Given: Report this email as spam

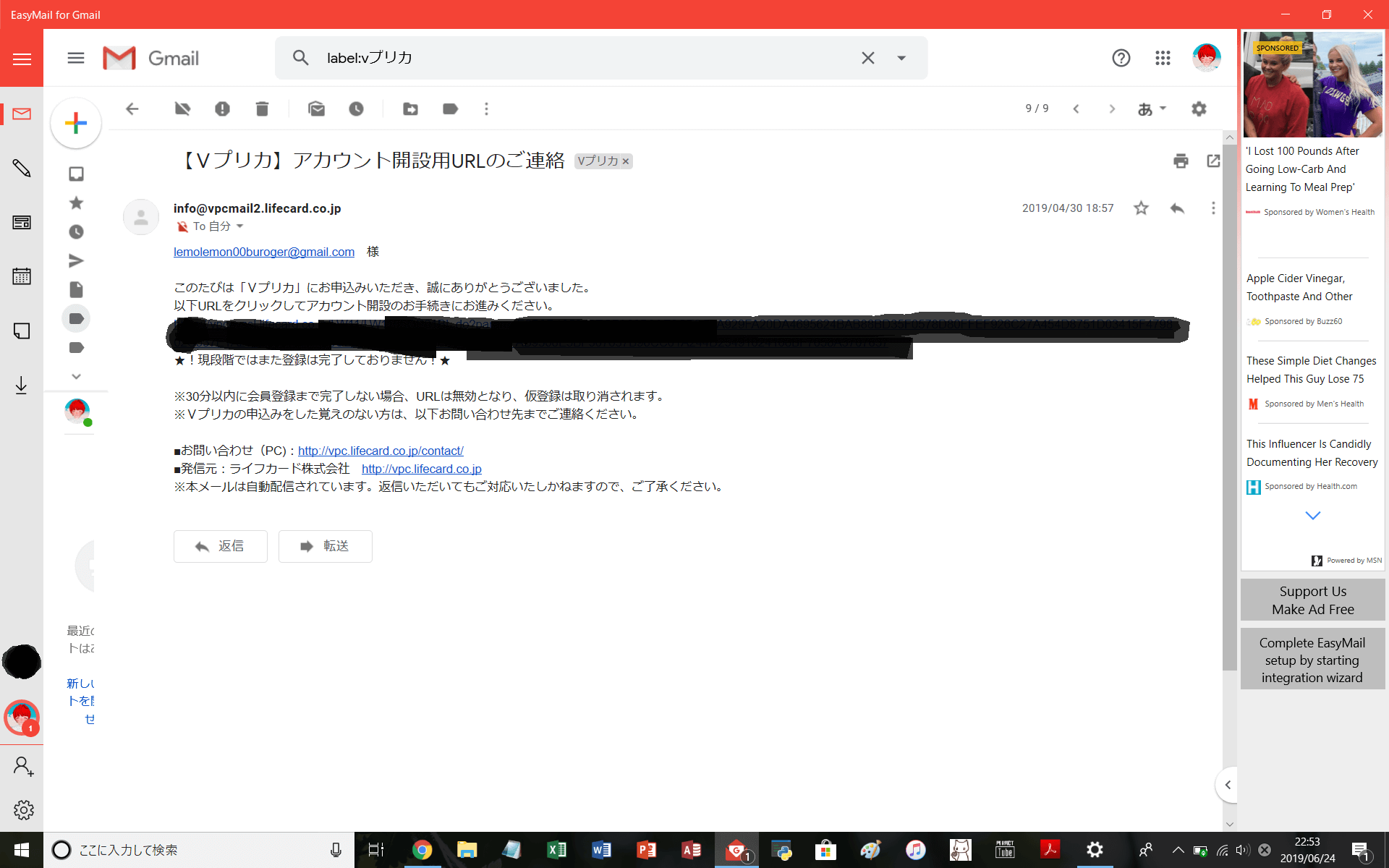Looking at the screenshot, I should pos(222,109).
